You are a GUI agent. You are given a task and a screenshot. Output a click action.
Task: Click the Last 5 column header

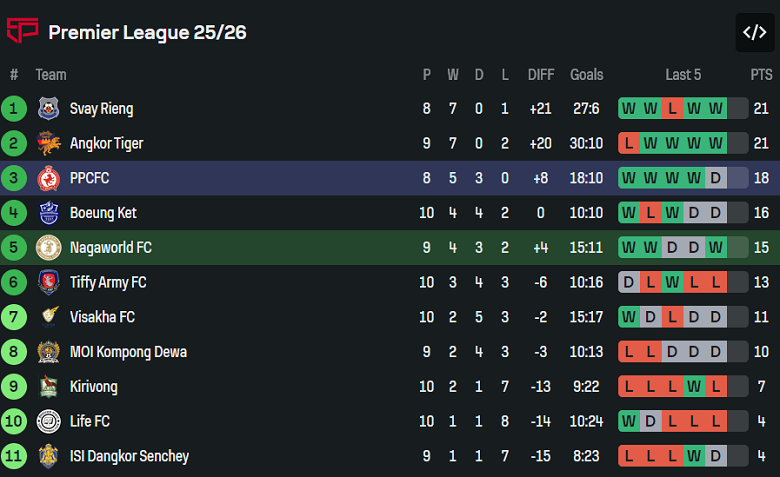[x=683, y=75]
